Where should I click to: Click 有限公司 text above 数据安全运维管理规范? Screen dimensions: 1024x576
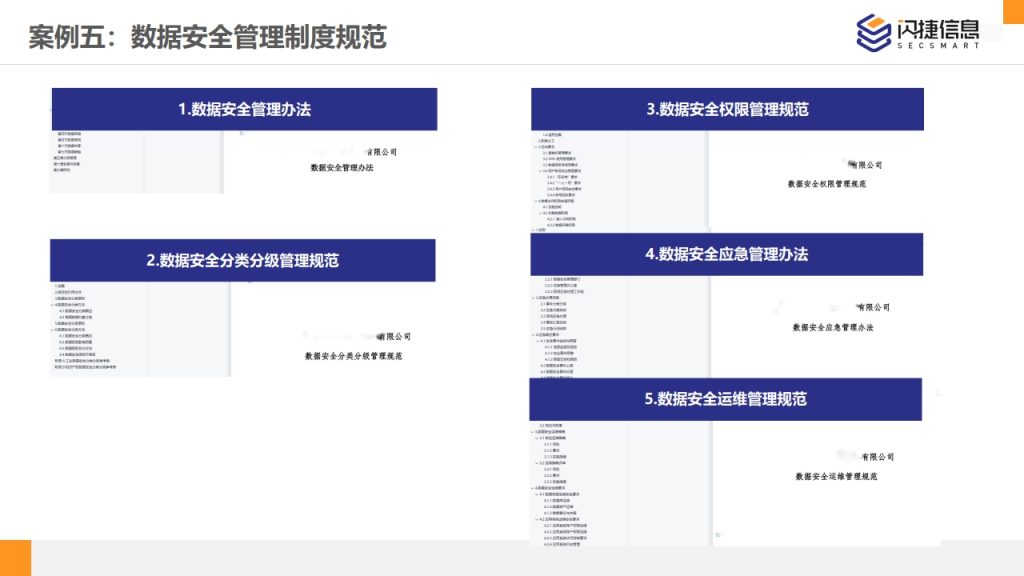point(878,457)
